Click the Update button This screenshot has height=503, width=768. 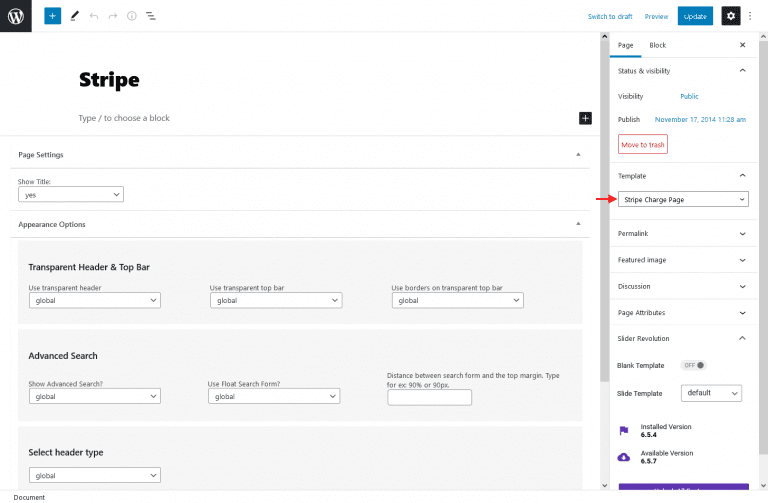pyautogui.click(x=695, y=16)
